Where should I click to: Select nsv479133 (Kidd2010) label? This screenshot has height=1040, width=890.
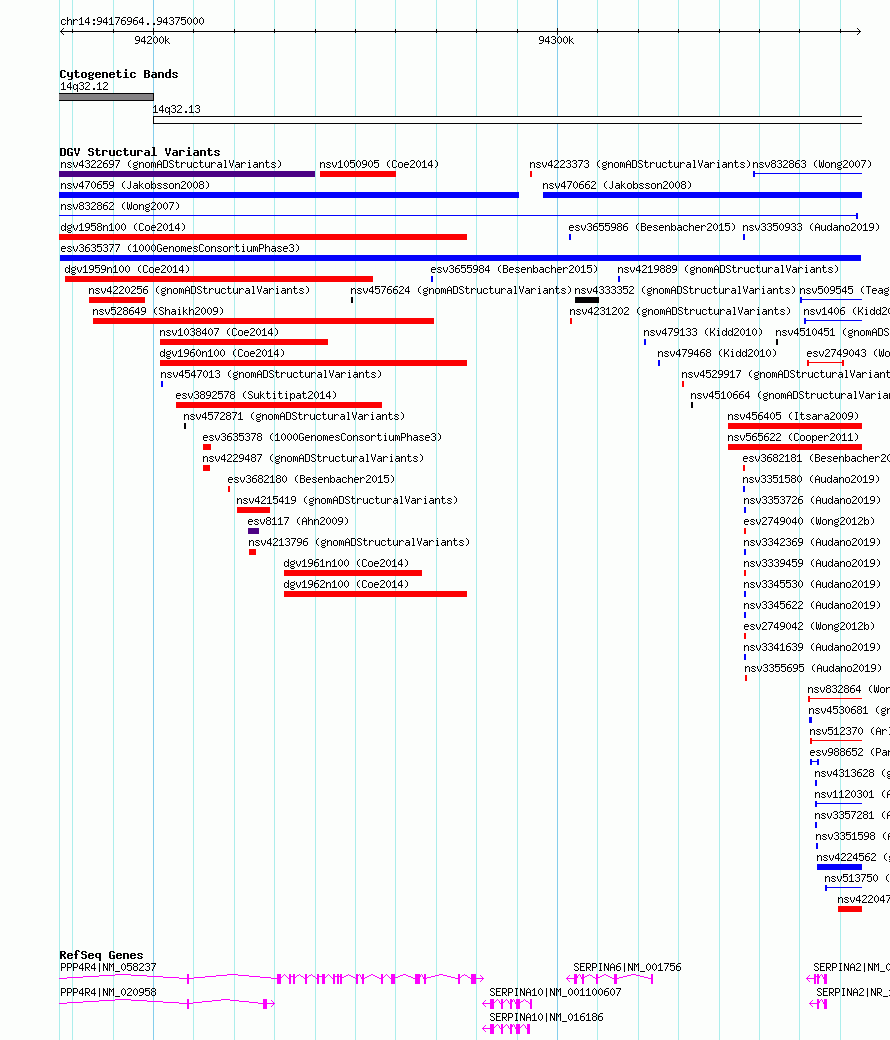[x=703, y=332]
